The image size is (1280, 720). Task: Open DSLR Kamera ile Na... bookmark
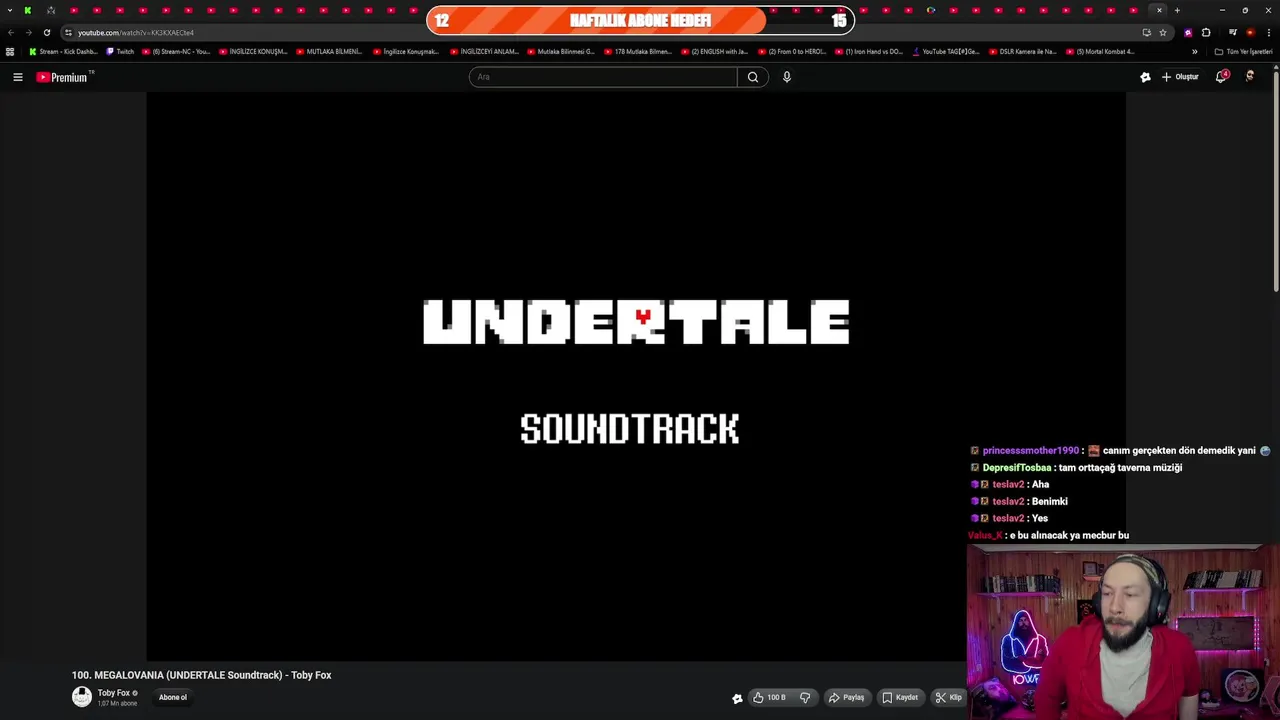point(1022,51)
